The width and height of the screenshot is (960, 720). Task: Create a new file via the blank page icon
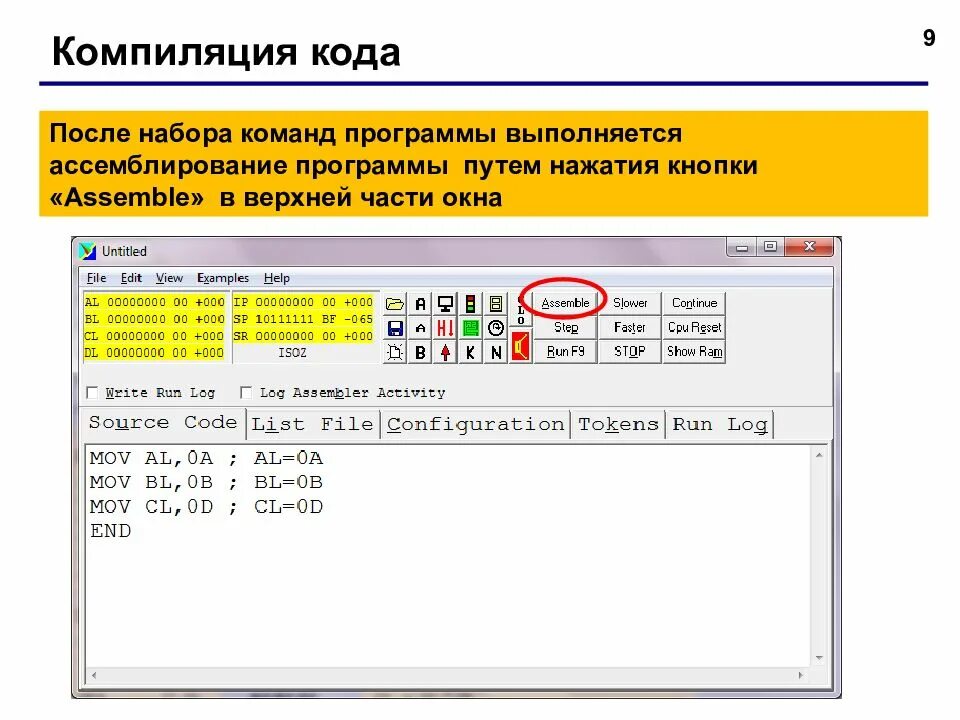[x=394, y=350]
